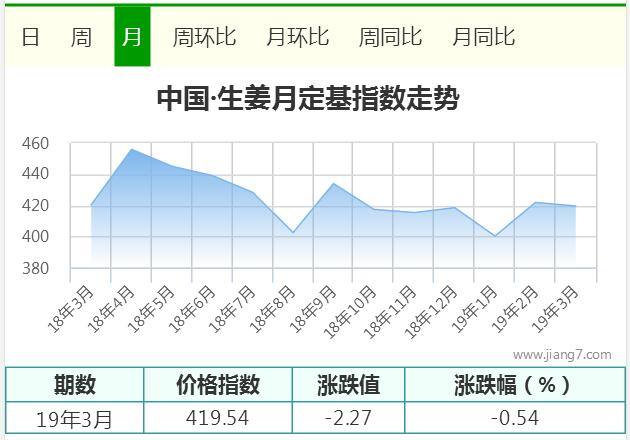Viewport: 630px width, 440px height.
Task: Click the 18年10月 x-axis label
Action: click(350, 311)
